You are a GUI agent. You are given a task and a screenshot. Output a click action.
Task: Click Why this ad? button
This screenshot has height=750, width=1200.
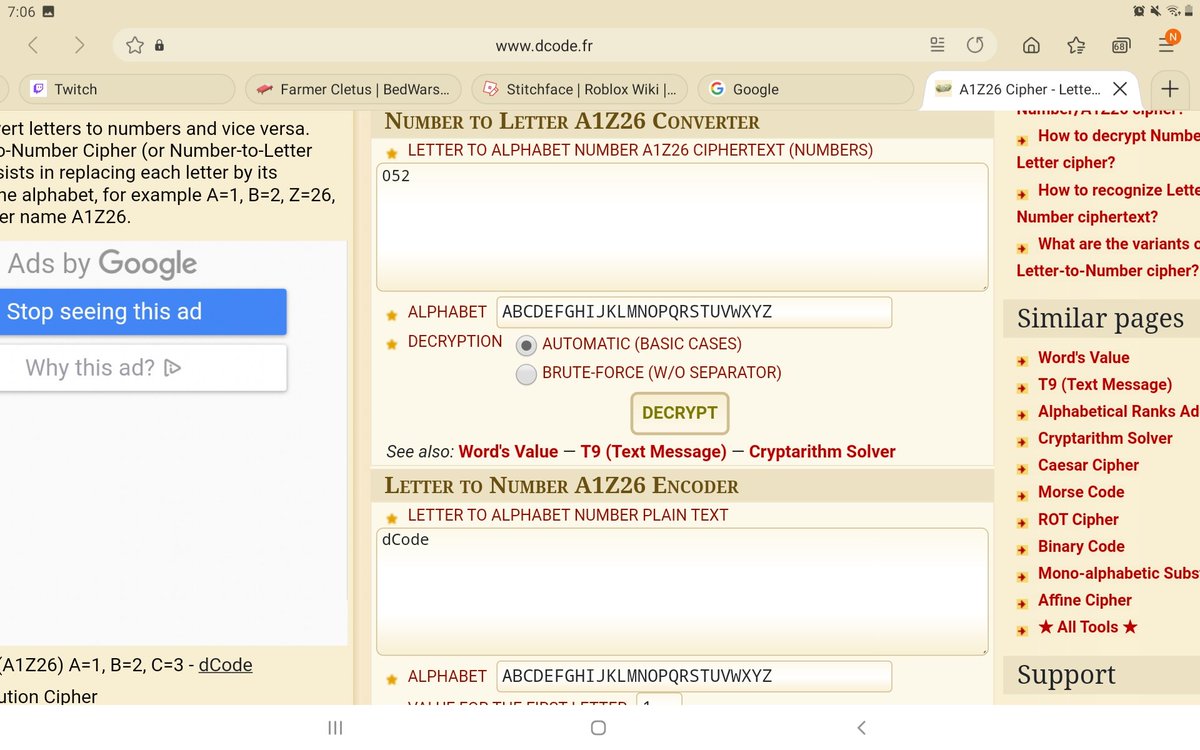click(x=143, y=368)
